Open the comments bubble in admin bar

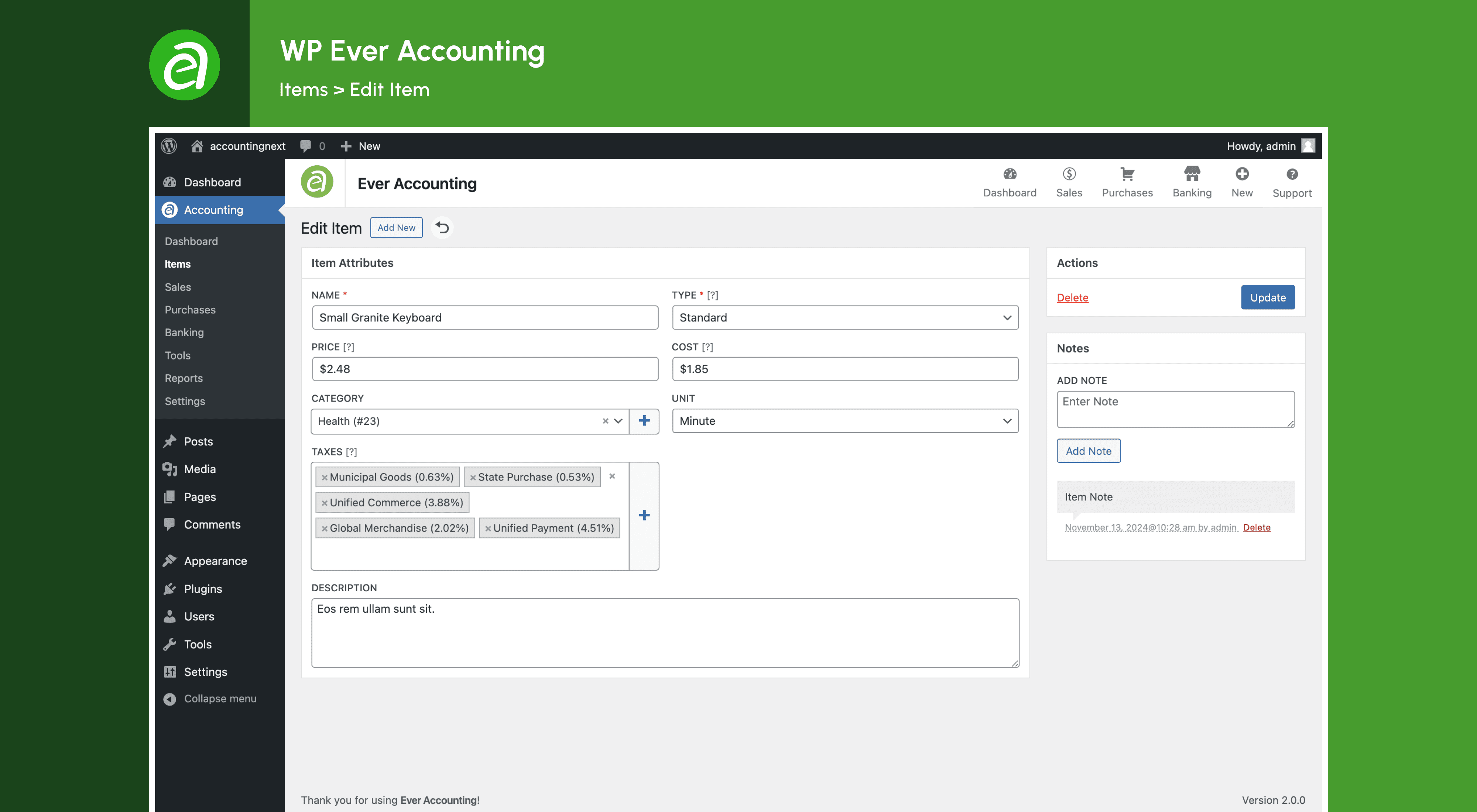(306, 146)
